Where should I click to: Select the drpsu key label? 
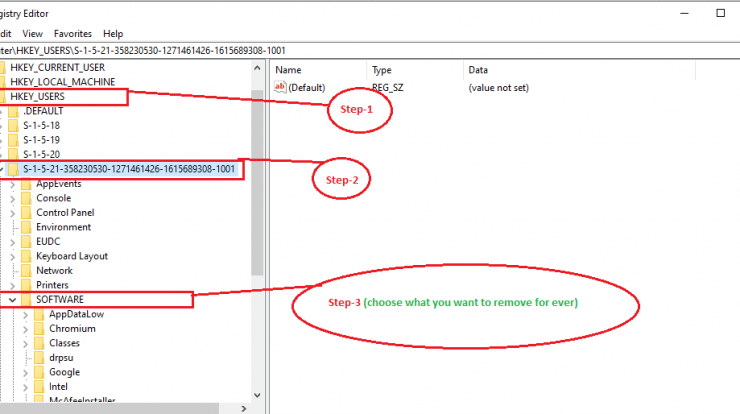pos(61,358)
